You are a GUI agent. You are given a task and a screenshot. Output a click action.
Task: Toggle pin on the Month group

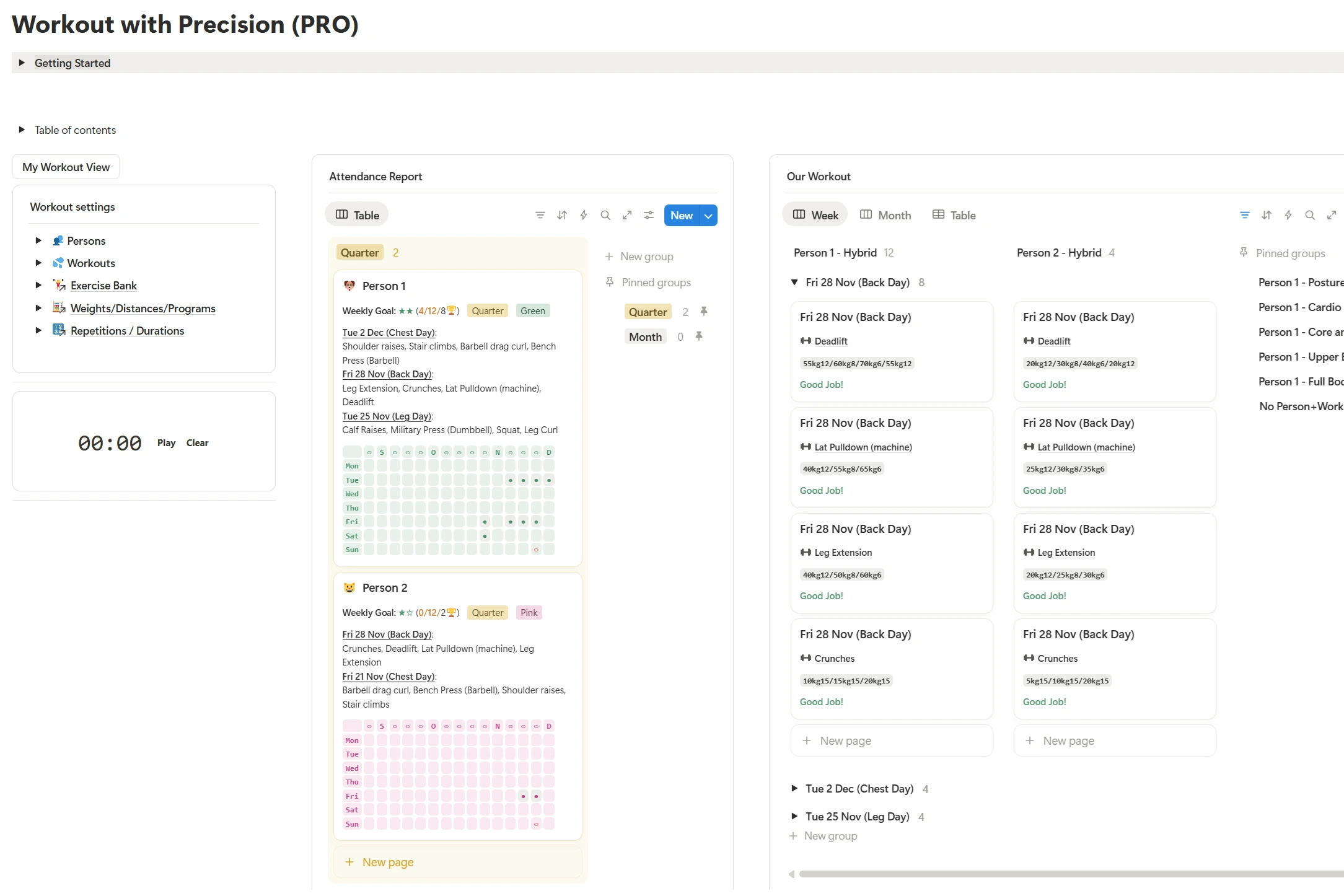point(698,336)
